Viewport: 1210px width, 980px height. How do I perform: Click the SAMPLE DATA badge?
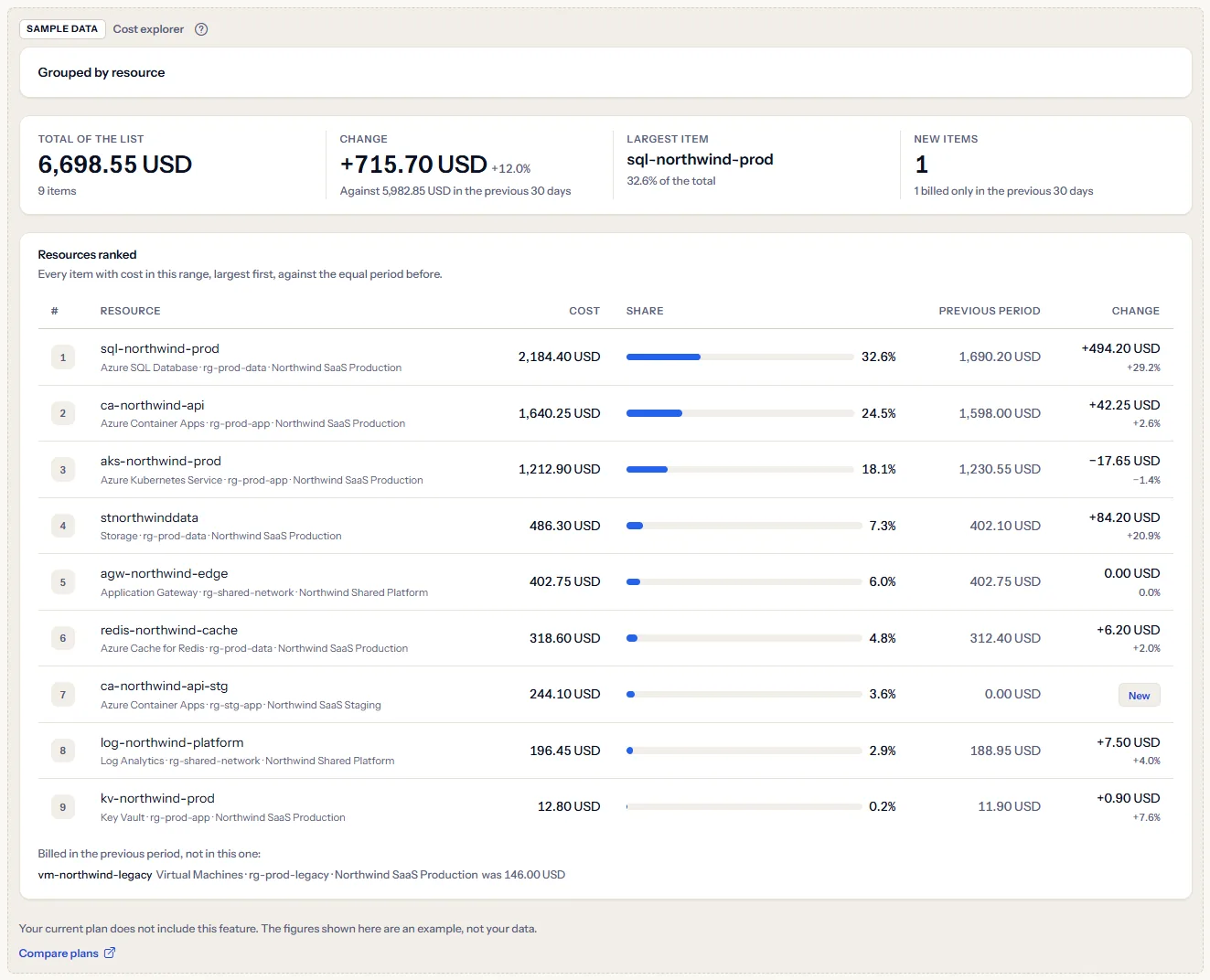[x=62, y=29]
